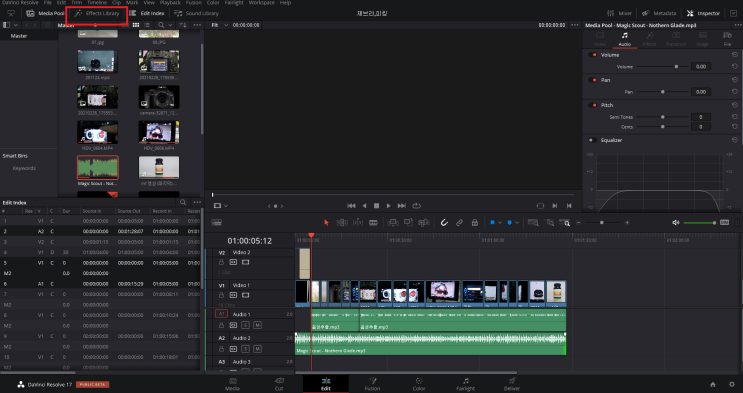Open Media Pool three-dot options menu

[197, 25]
